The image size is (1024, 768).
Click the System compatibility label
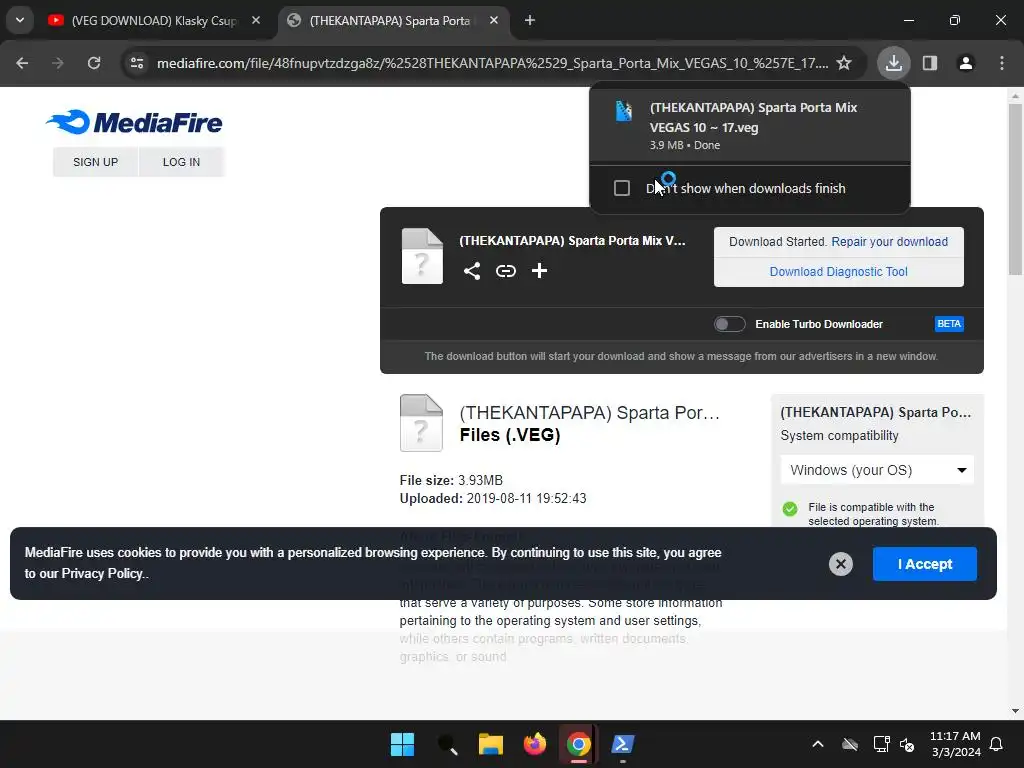tap(839, 436)
